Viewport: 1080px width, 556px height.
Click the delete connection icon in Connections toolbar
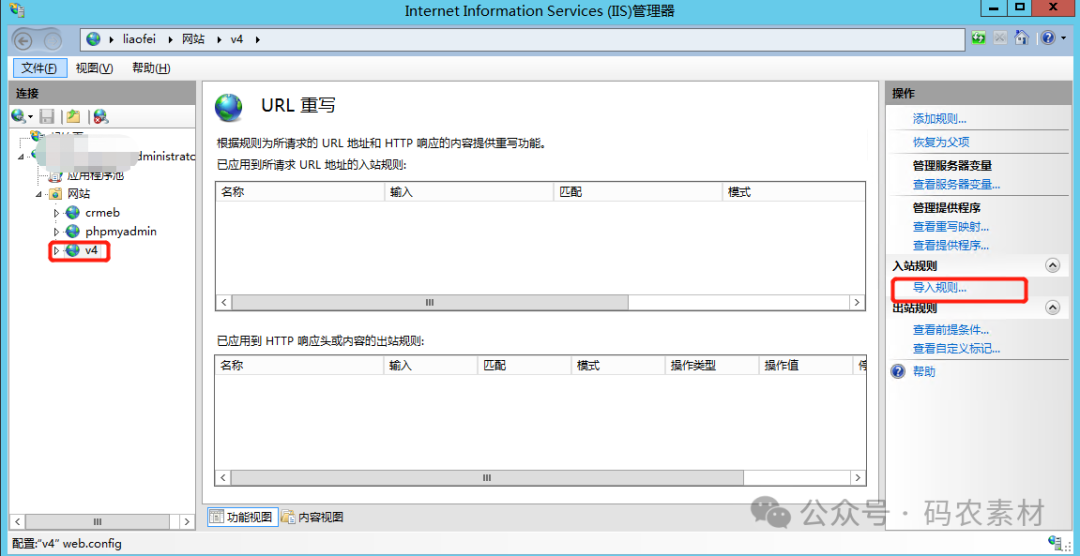pyautogui.click(x=101, y=116)
